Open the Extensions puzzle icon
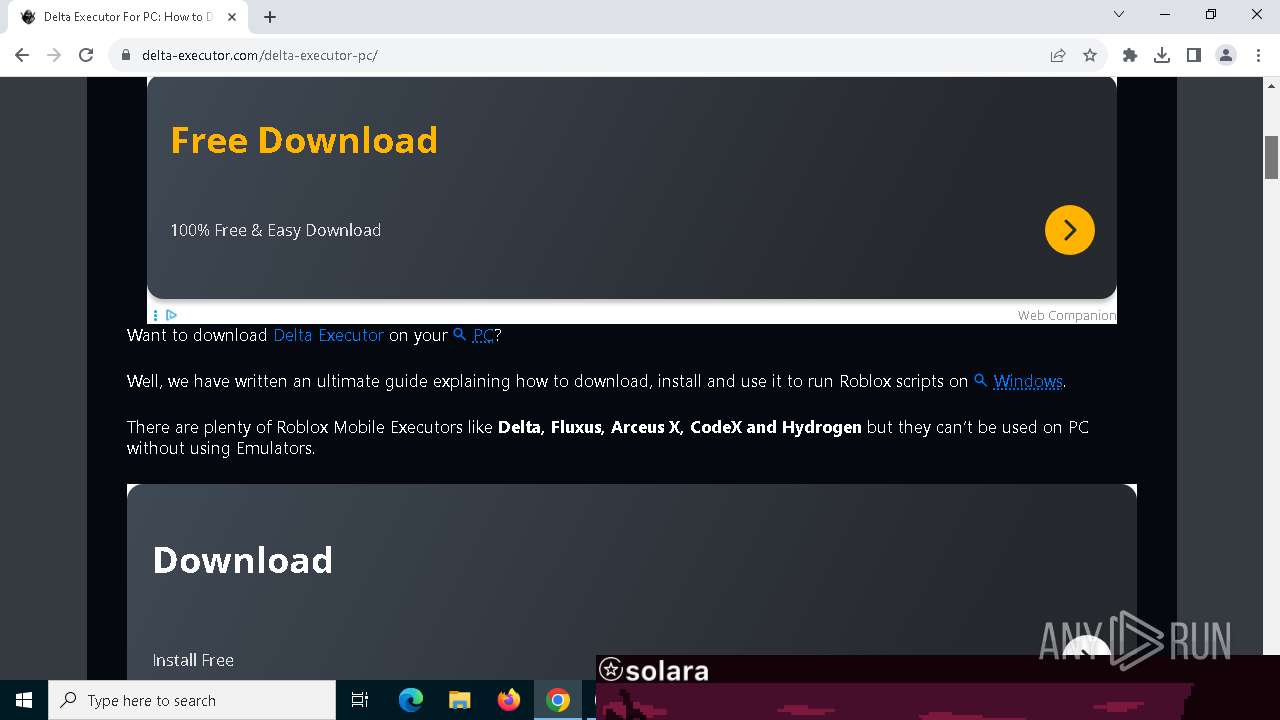Viewport: 1280px width, 720px height. tap(1130, 55)
